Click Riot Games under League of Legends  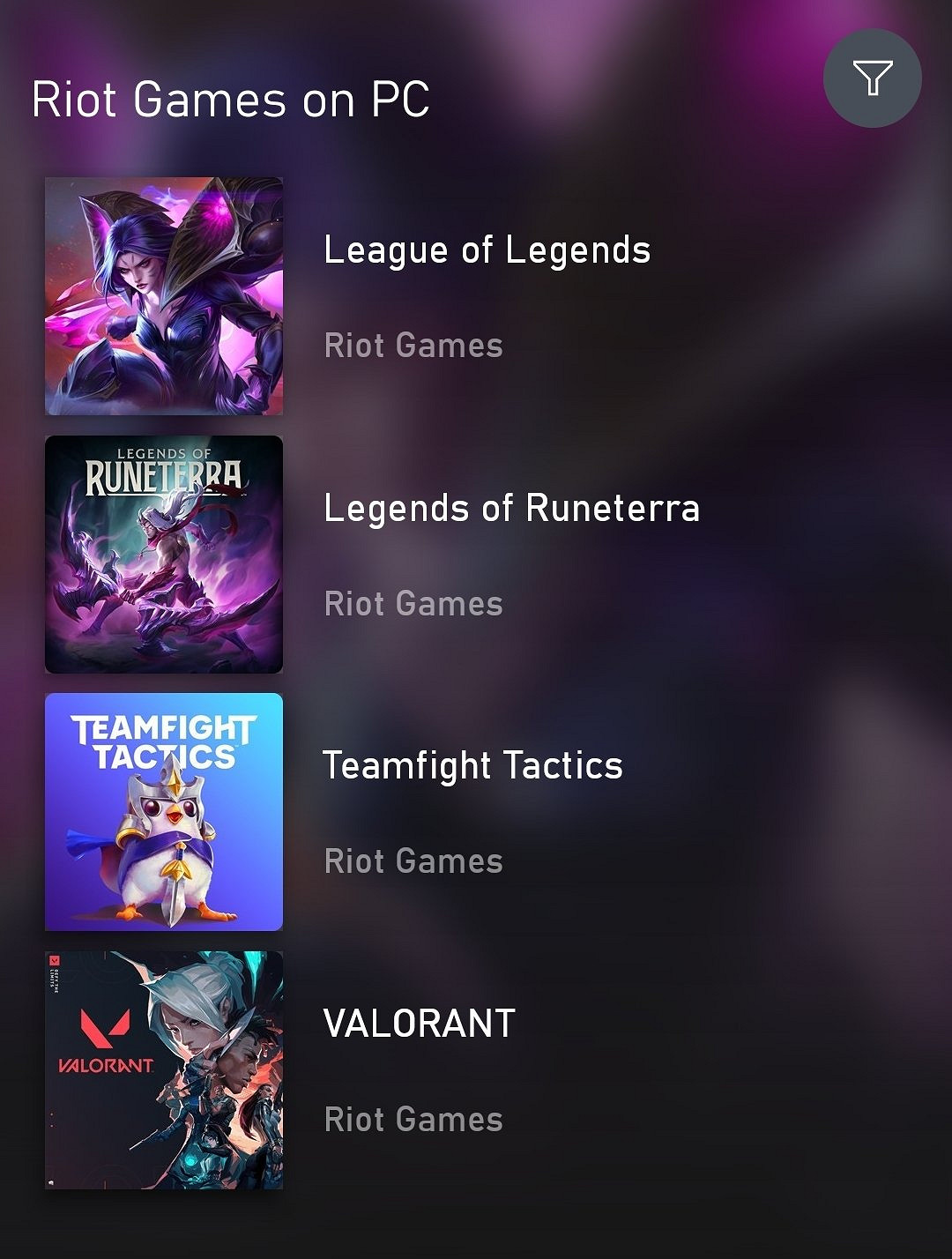[413, 346]
